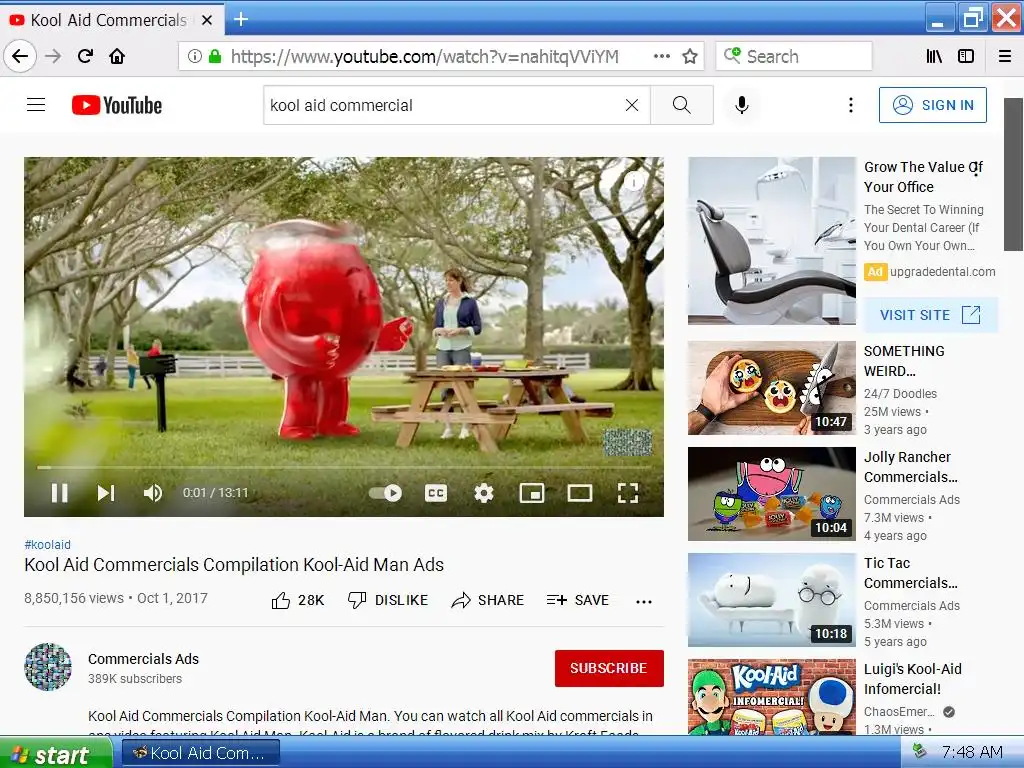Bookmark this page with the star icon

coord(690,56)
